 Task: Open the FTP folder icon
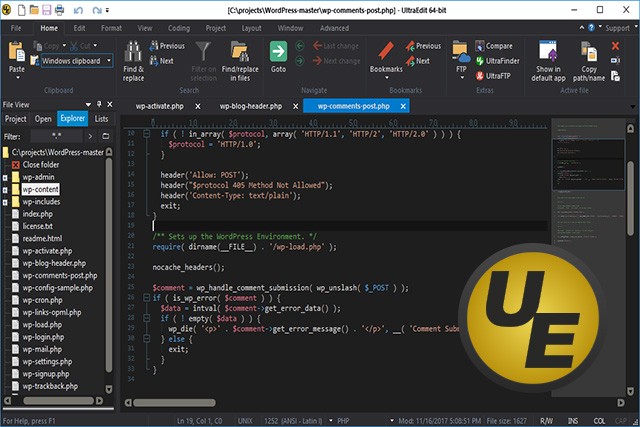[x=461, y=52]
